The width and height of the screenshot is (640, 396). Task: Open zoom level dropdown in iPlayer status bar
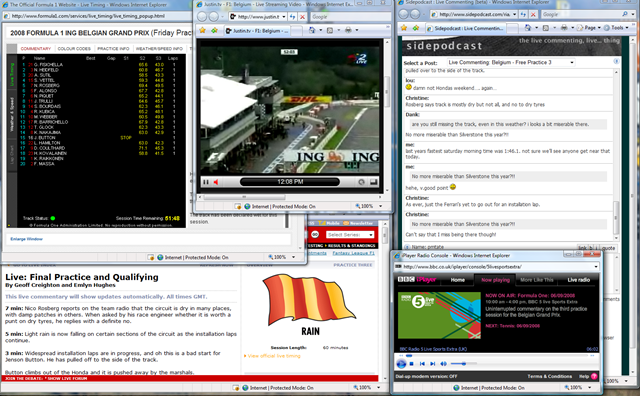point(589,387)
